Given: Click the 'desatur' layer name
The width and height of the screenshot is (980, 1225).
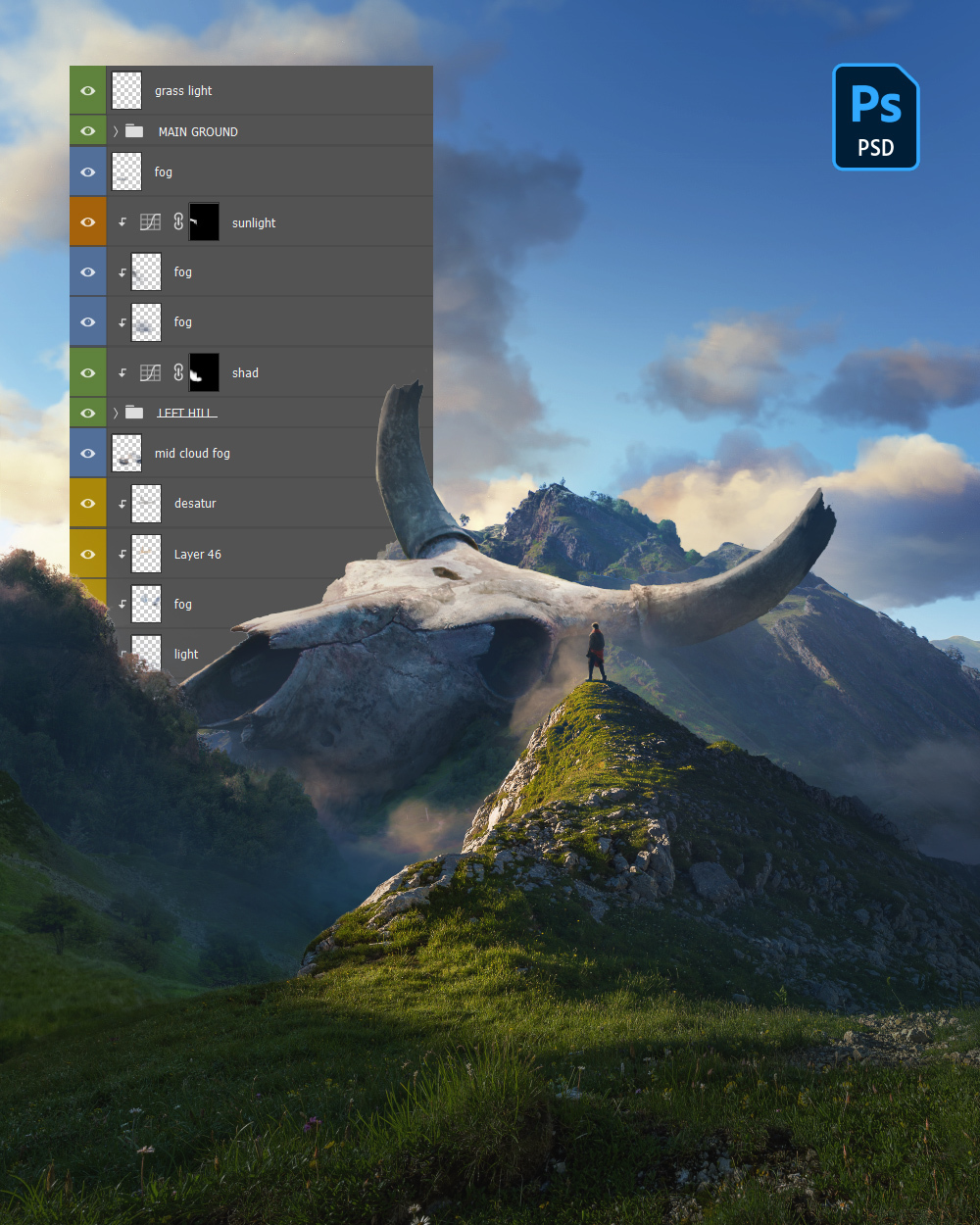Looking at the screenshot, I should 195,504.
